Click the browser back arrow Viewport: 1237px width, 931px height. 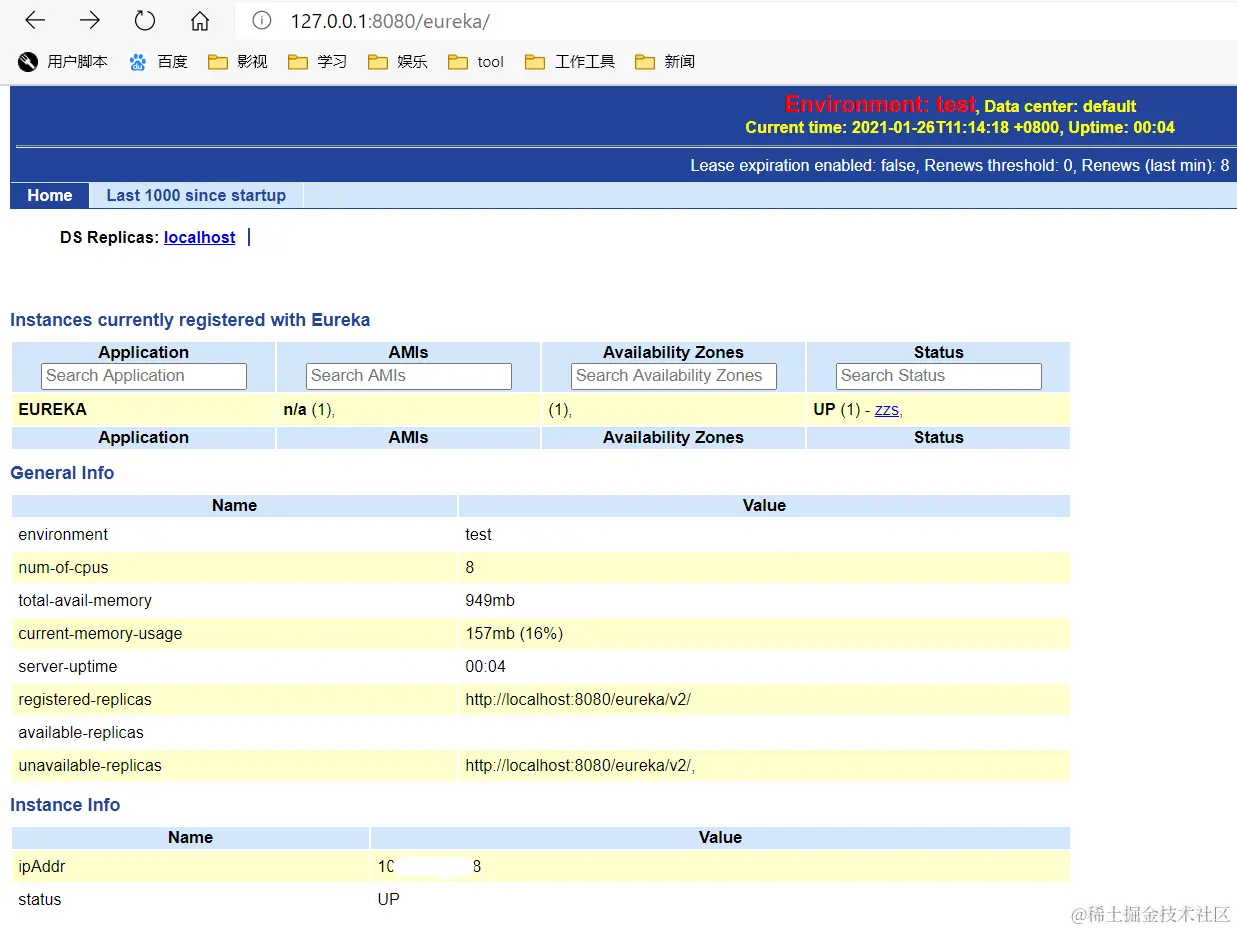point(35,20)
